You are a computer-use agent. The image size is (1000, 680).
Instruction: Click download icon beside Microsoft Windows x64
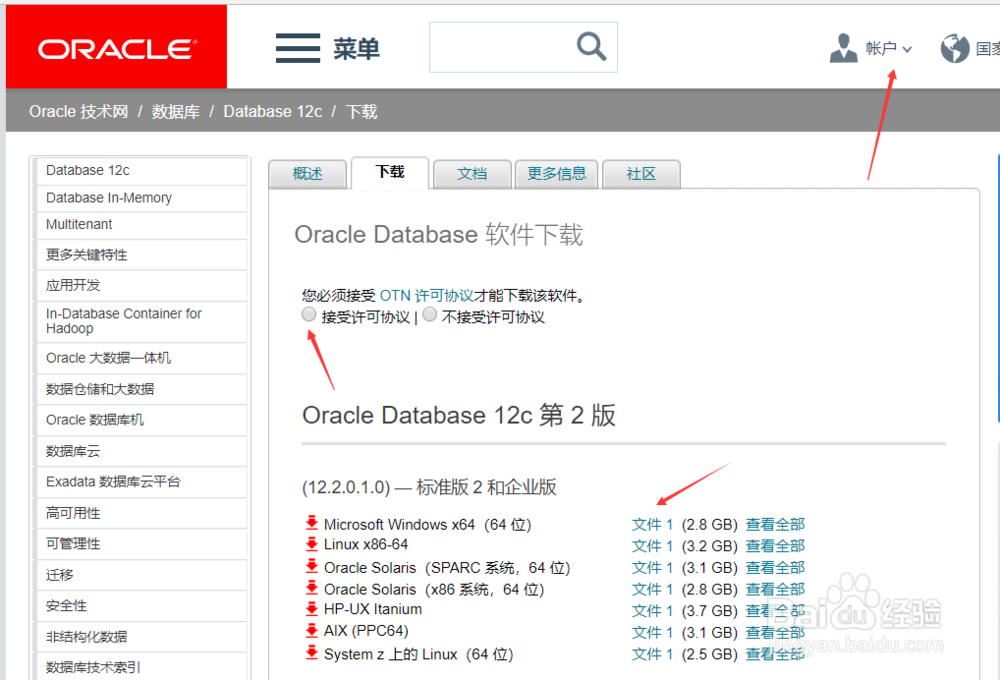click(311, 523)
